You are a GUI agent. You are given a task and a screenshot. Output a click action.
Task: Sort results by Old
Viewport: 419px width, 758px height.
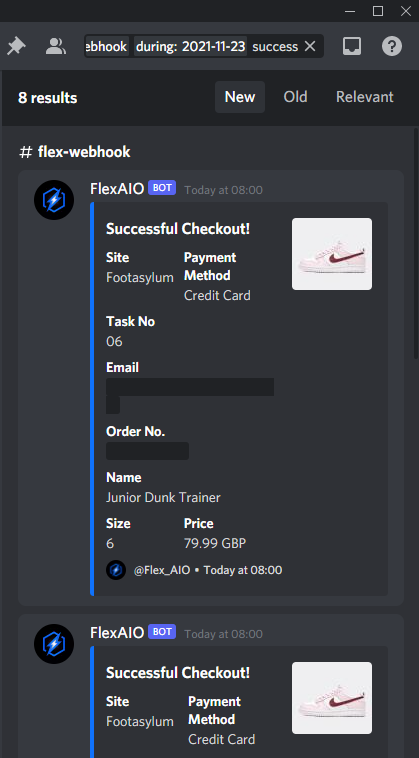coord(295,97)
